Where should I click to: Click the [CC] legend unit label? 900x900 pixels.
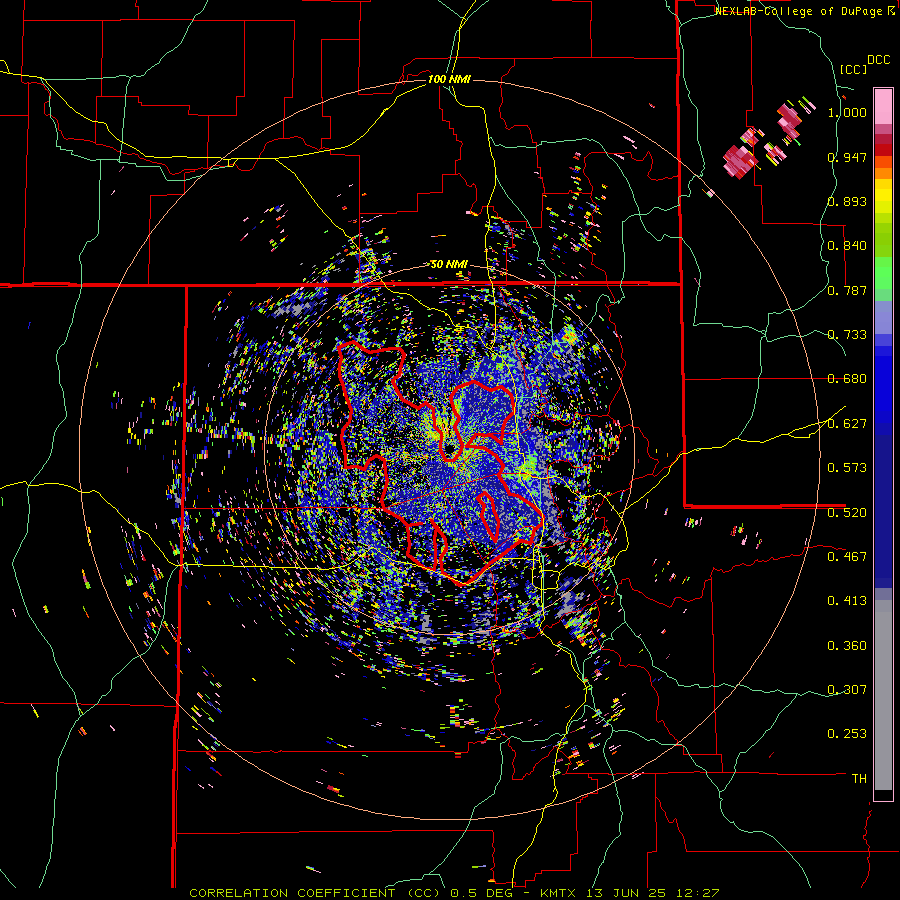(853, 69)
